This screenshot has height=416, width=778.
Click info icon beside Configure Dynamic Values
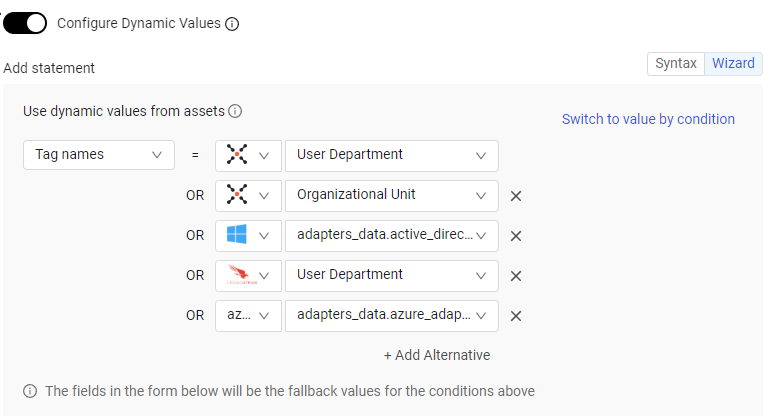tap(232, 24)
